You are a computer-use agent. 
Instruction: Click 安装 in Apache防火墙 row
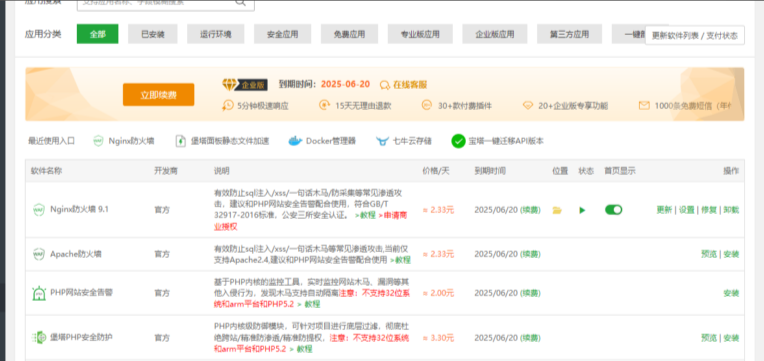point(731,254)
